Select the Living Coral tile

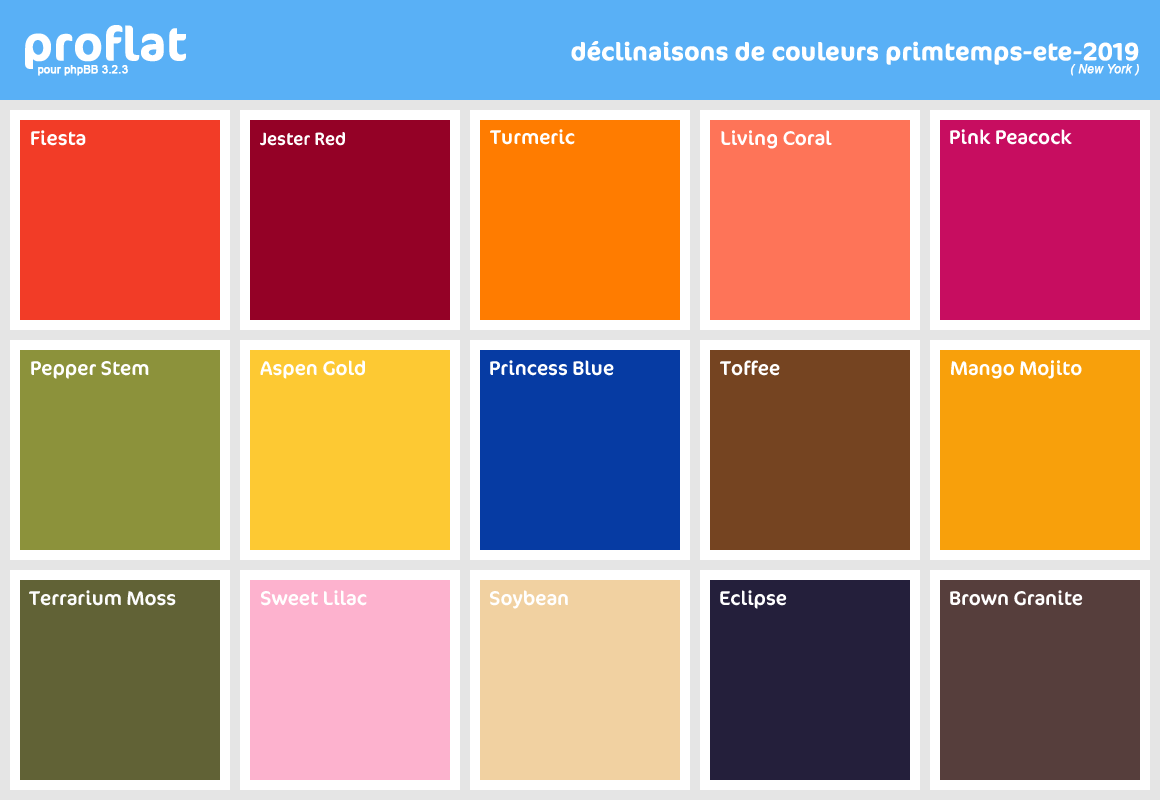click(x=810, y=220)
